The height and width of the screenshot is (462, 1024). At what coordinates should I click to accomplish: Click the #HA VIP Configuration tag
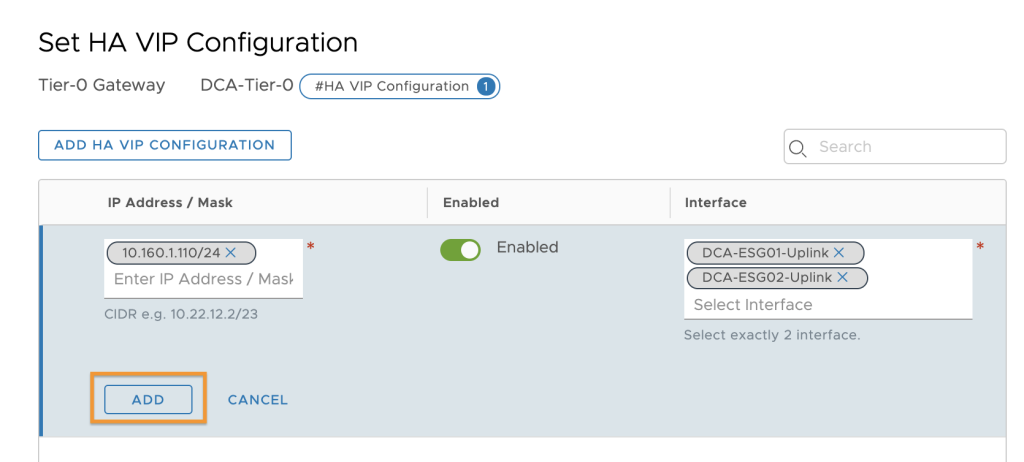(x=399, y=86)
